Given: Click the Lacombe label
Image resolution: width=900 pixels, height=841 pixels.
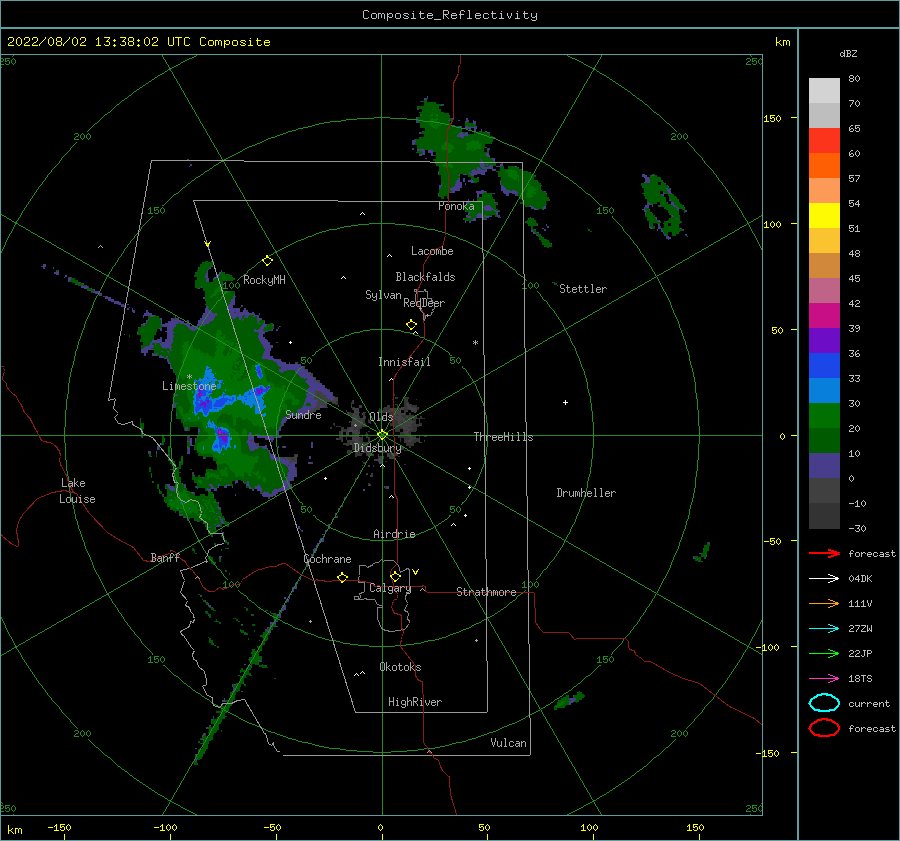Looking at the screenshot, I should click(x=432, y=251).
